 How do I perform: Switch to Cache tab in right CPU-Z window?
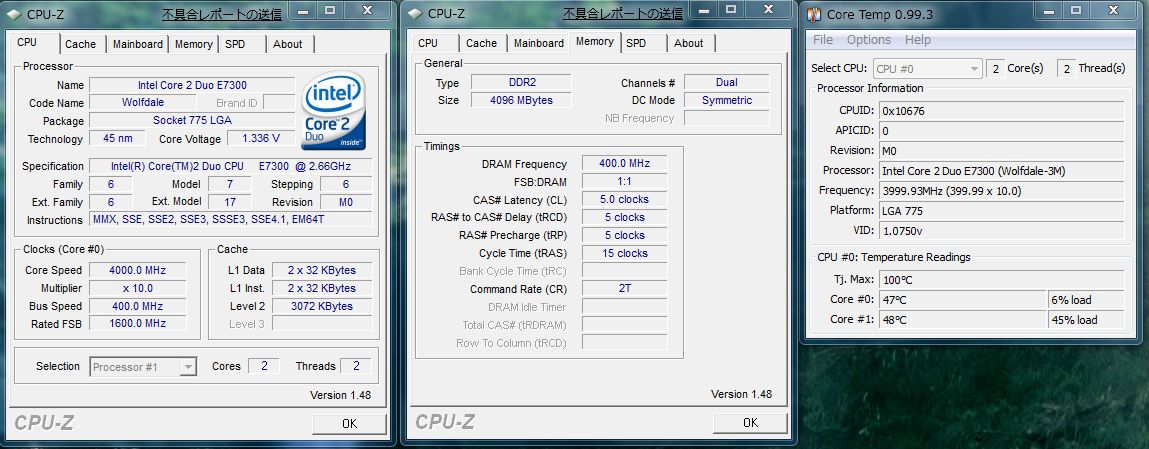[x=481, y=43]
